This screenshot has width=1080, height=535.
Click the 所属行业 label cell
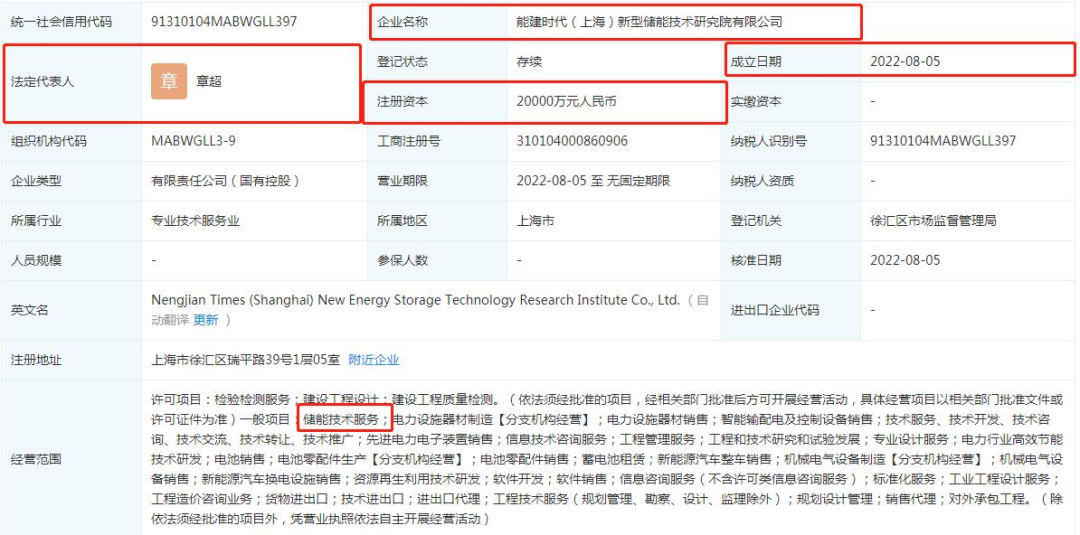pos(71,221)
